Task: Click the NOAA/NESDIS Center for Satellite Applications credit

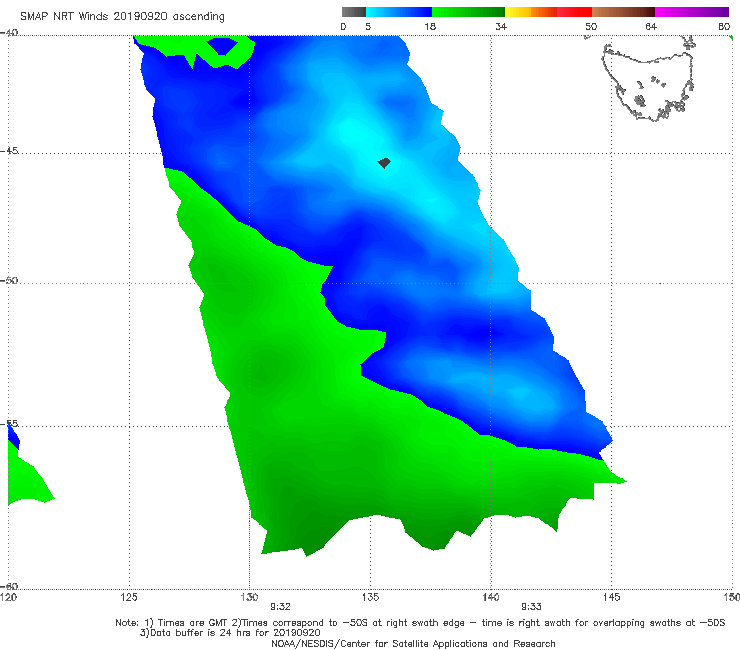Action: coord(413,643)
